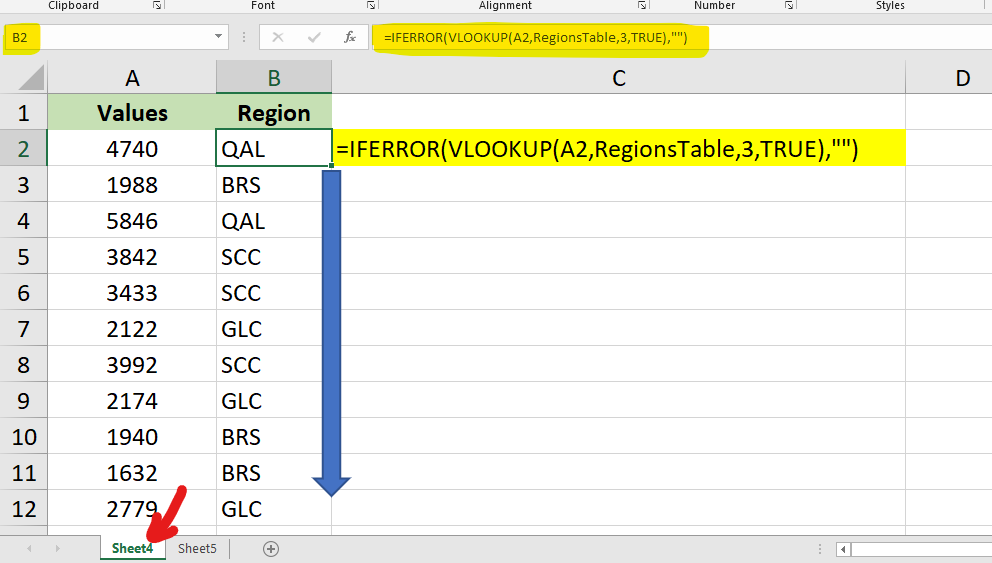The width and height of the screenshot is (992, 563).
Task: Click the previous sheet navigation arrow
Action: click(29, 548)
